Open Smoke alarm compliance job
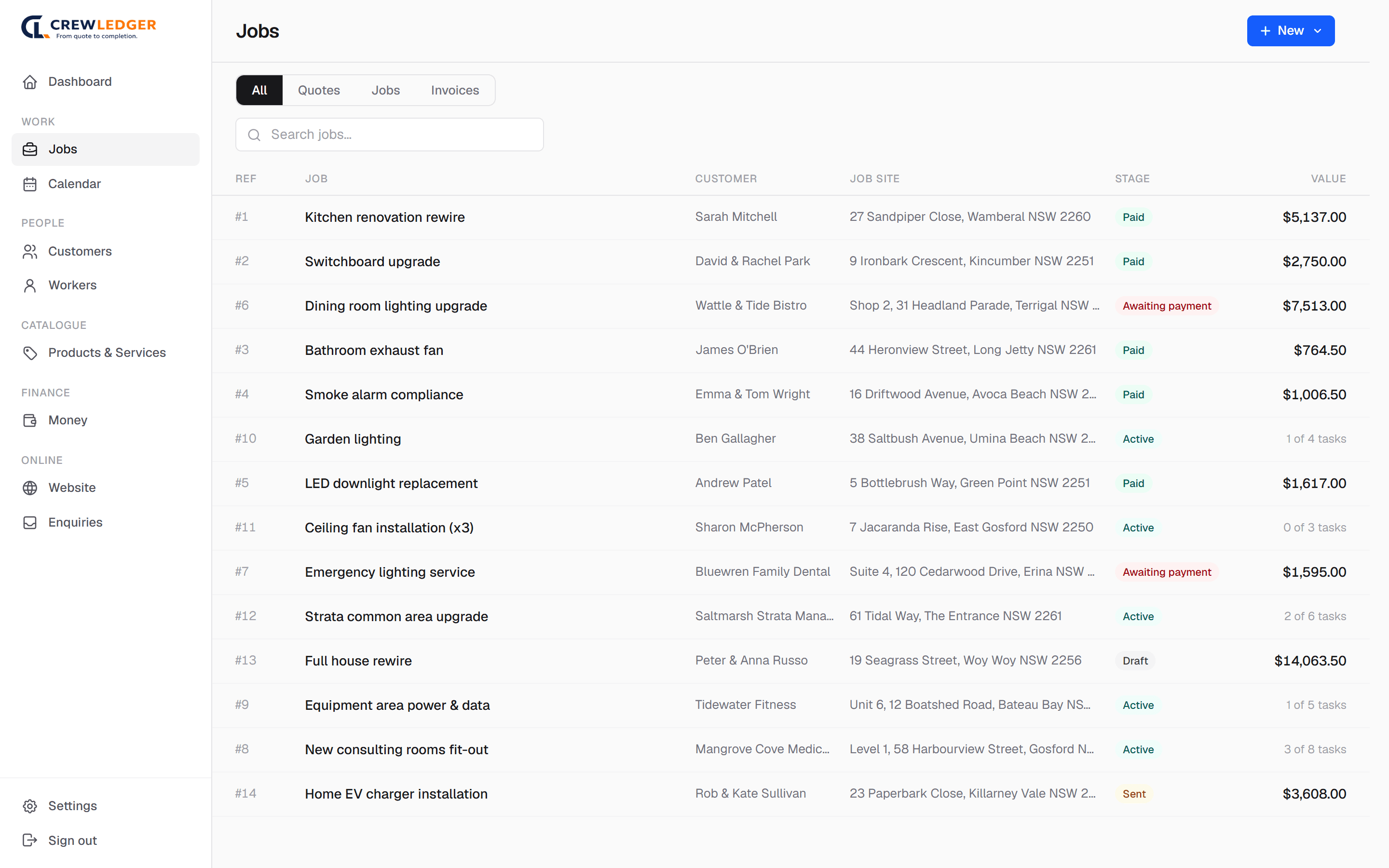 point(383,394)
